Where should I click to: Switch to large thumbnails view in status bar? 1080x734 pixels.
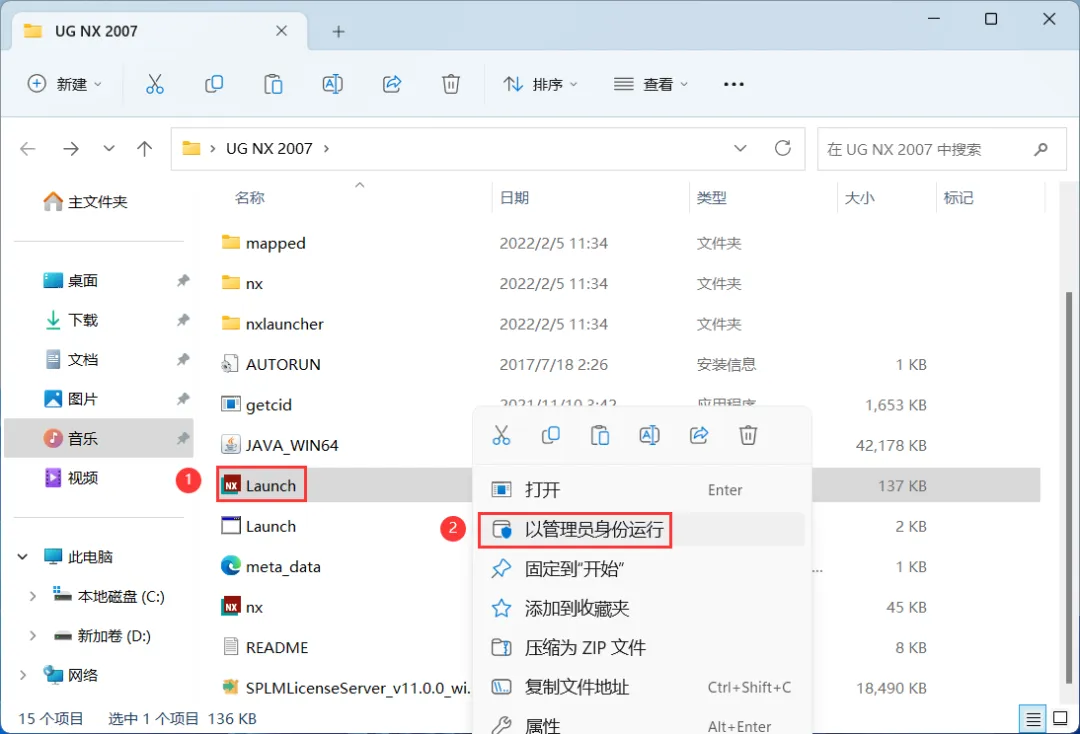(1061, 720)
